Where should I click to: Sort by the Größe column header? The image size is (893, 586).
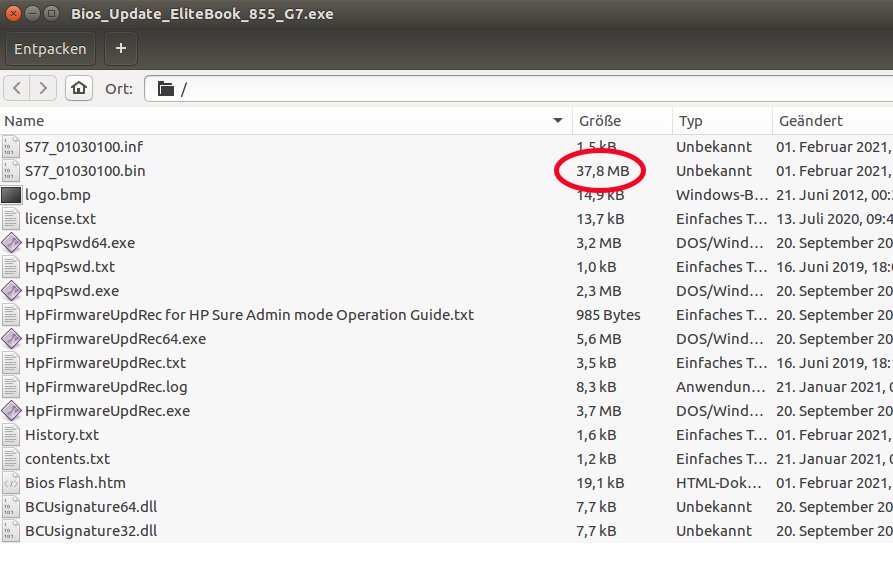point(622,121)
